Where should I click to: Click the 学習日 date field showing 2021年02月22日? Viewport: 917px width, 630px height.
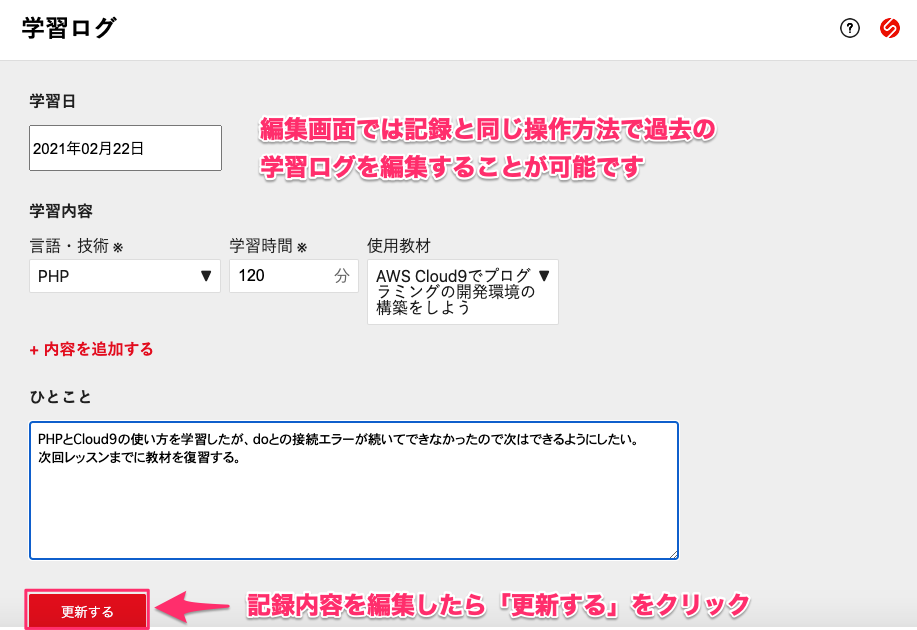124,147
